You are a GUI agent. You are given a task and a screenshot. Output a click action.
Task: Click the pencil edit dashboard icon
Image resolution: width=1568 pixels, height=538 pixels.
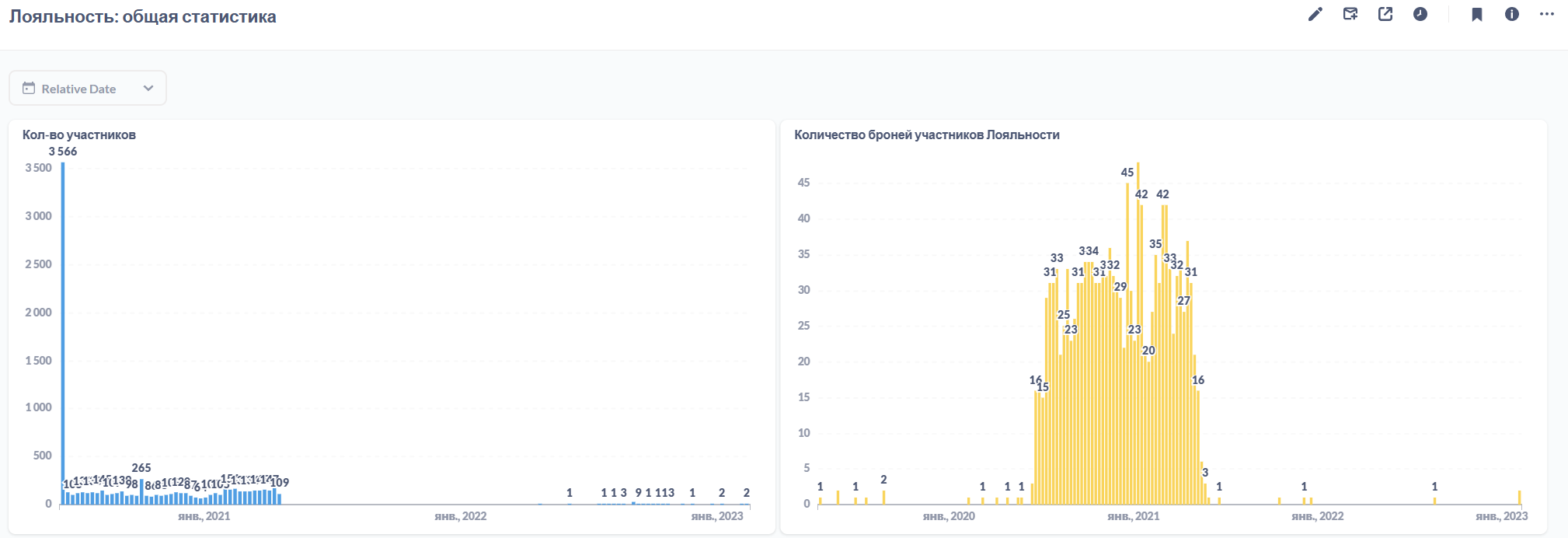1315,14
